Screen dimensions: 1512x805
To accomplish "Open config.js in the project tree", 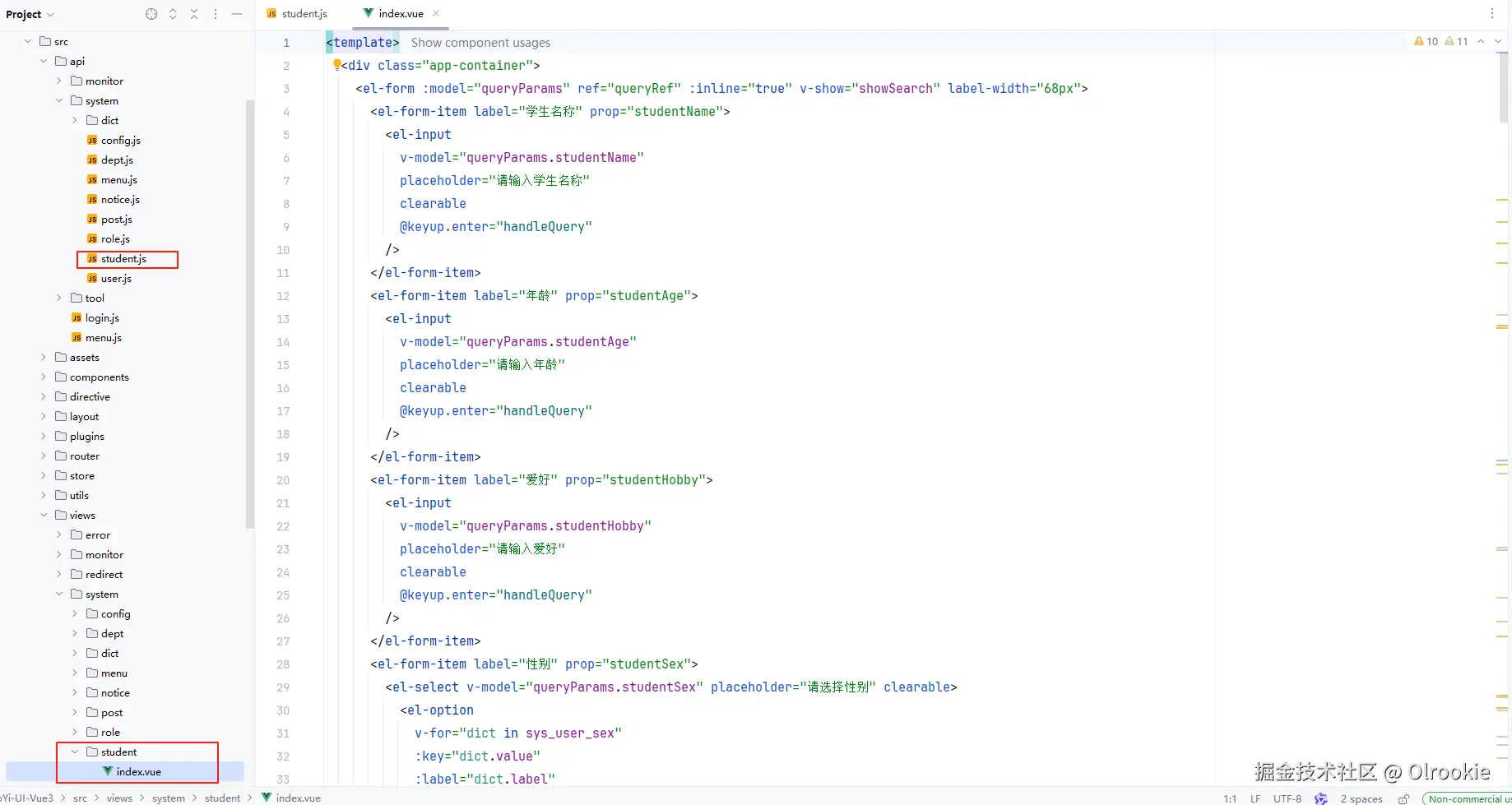I will point(114,140).
